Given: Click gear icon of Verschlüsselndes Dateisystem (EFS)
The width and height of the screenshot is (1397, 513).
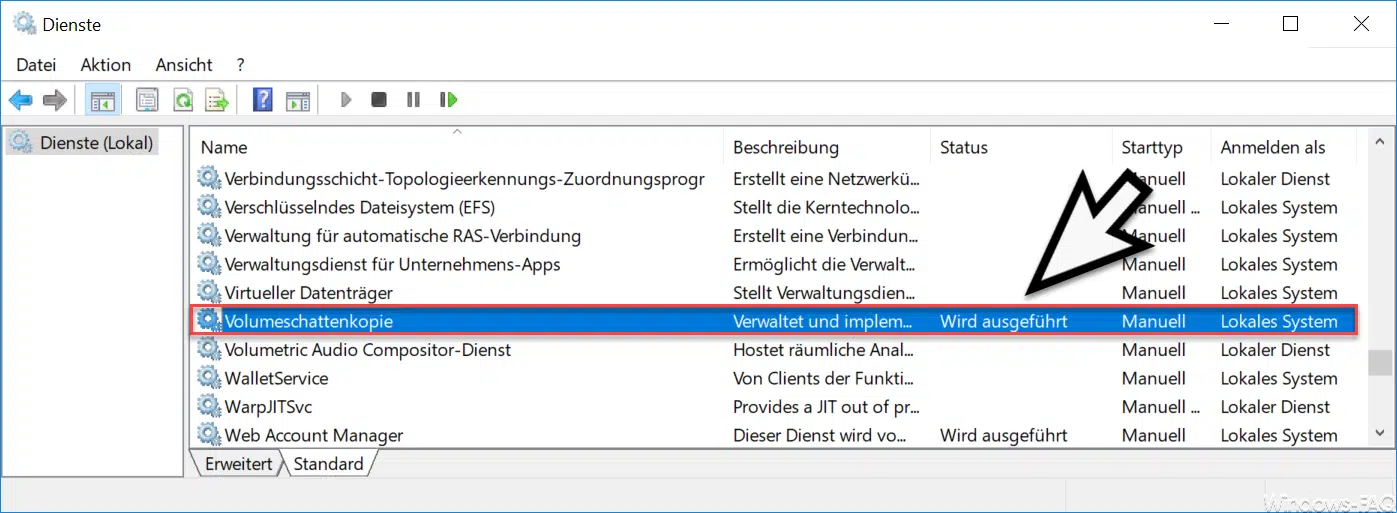Looking at the screenshot, I should (208, 207).
